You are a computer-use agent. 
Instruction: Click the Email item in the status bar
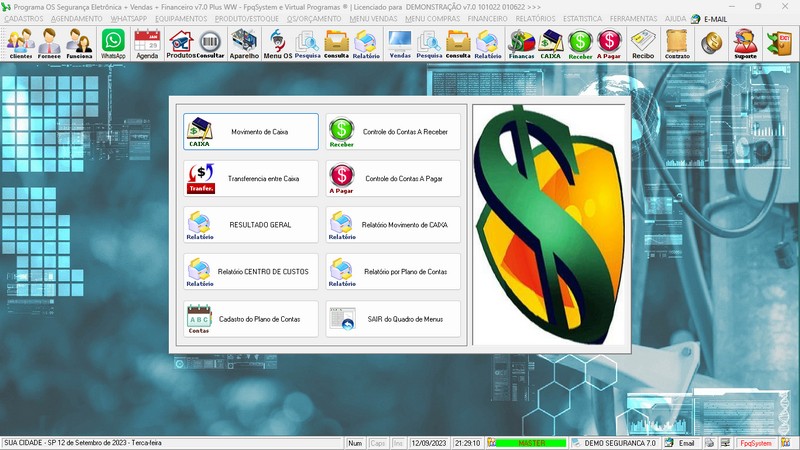(x=679, y=443)
